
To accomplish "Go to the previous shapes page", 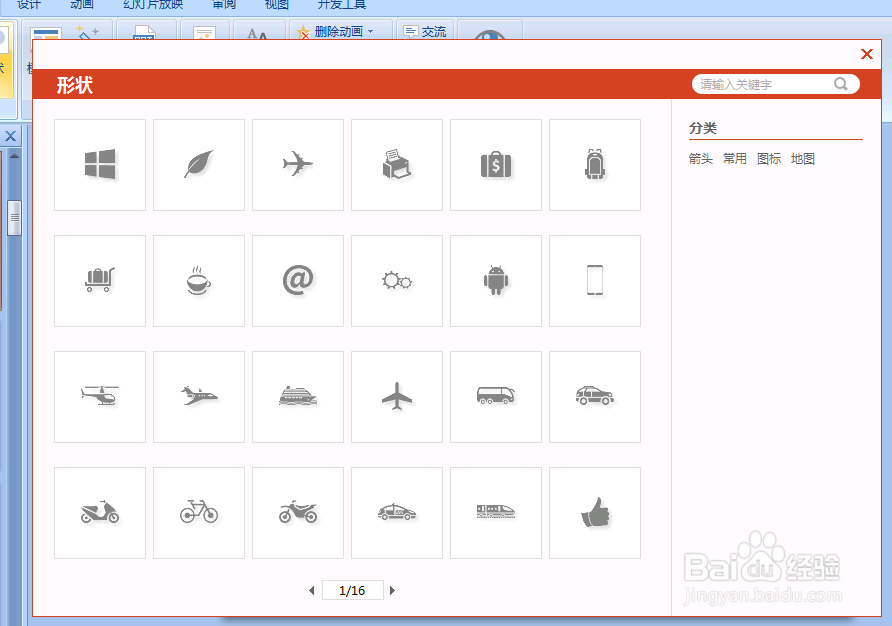I will tap(312, 591).
